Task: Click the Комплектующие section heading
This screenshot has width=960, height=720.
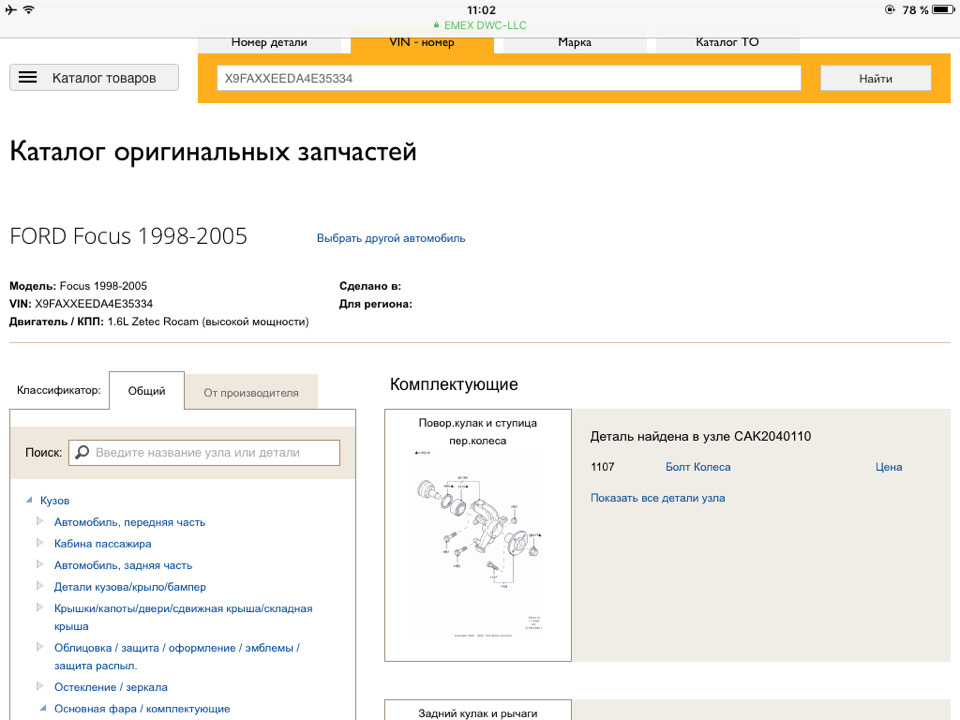Action: (x=454, y=384)
